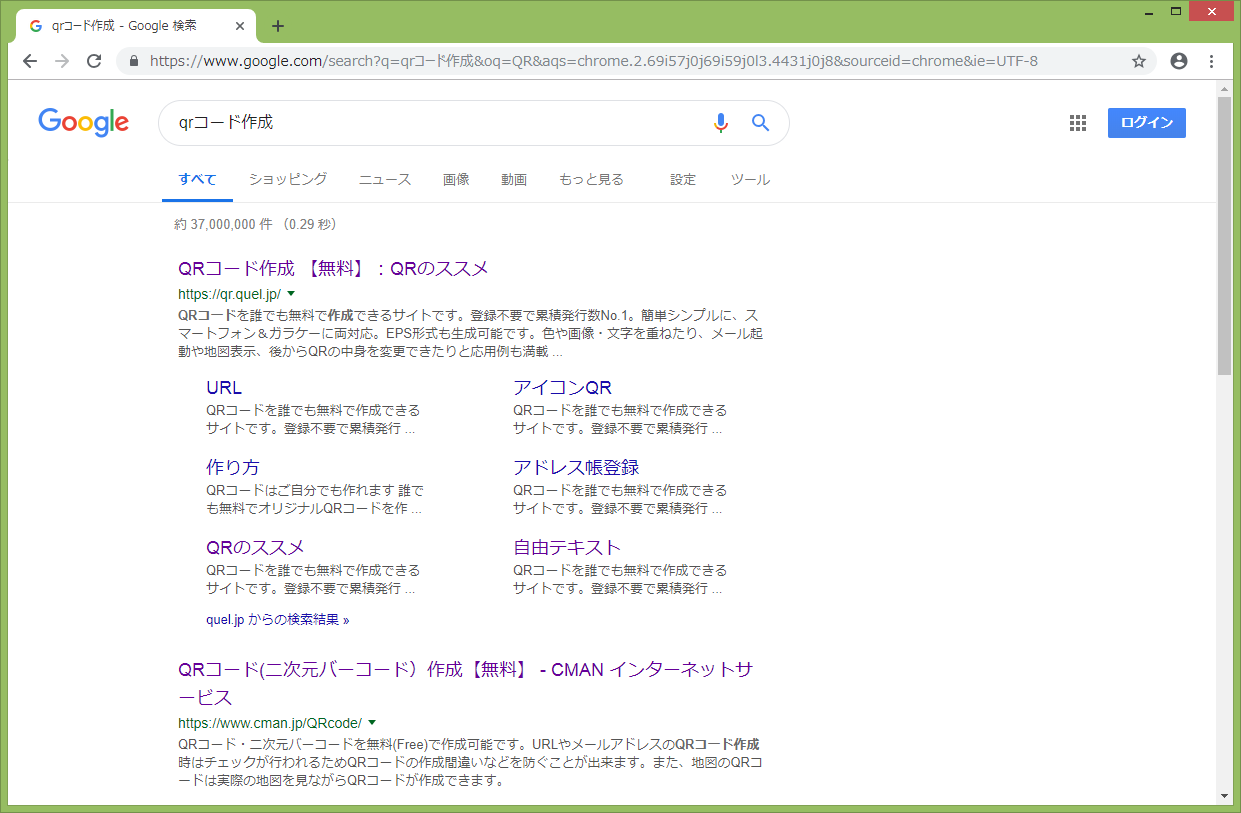Switch to the ニュース tab
The width and height of the screenshot is (1241, 813).
tap(385, 180)
